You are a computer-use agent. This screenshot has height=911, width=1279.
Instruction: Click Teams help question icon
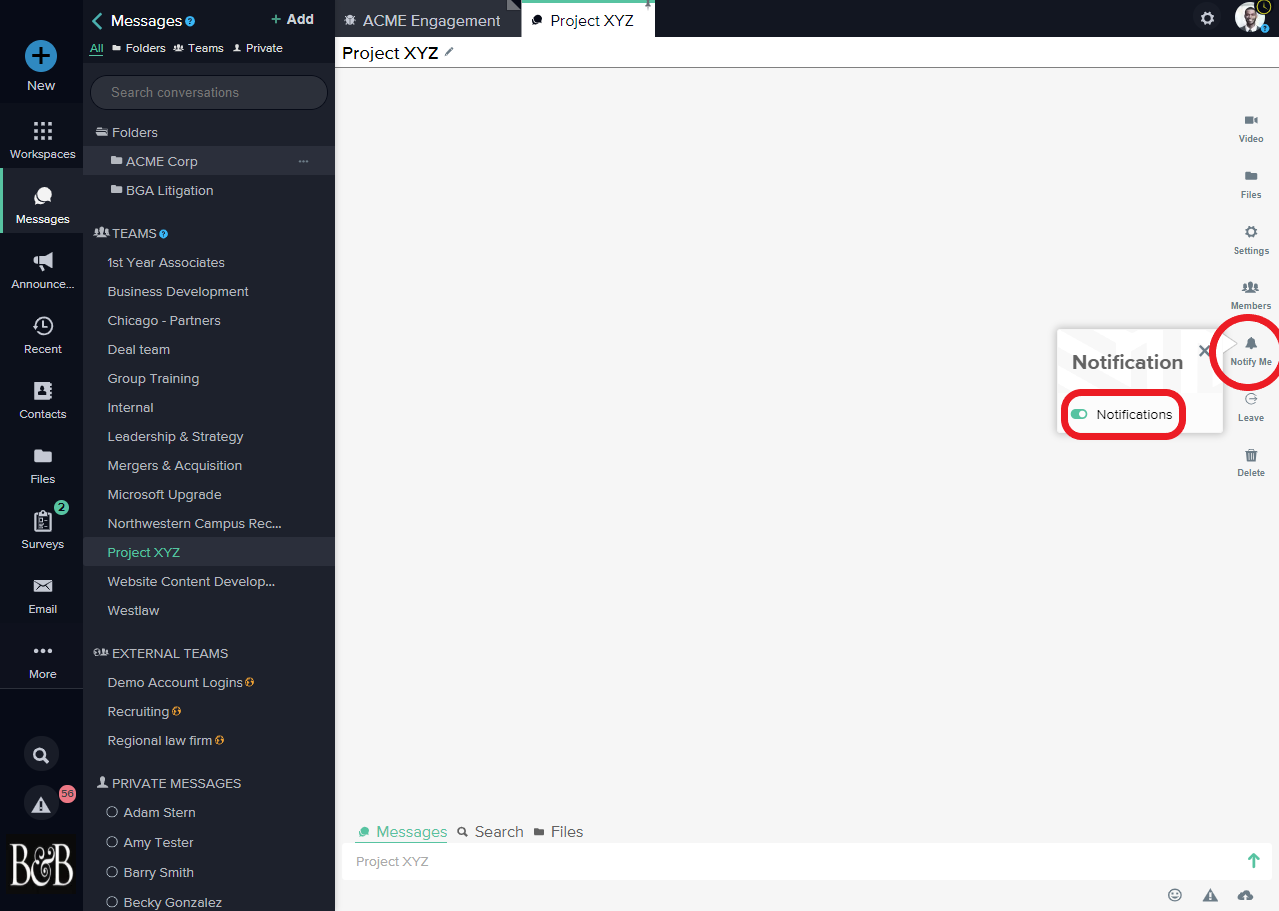coord(164,234)
